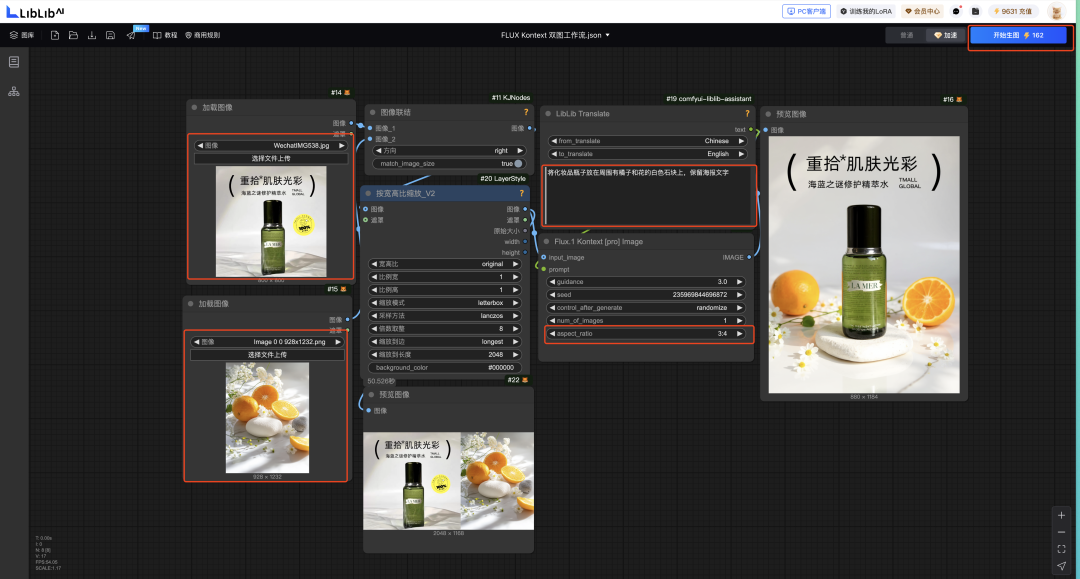Image resolution: width=1080 pixels, height=579 pixels.
Task: Click the background_color #000000 field
Action: [x=446, y=367]
